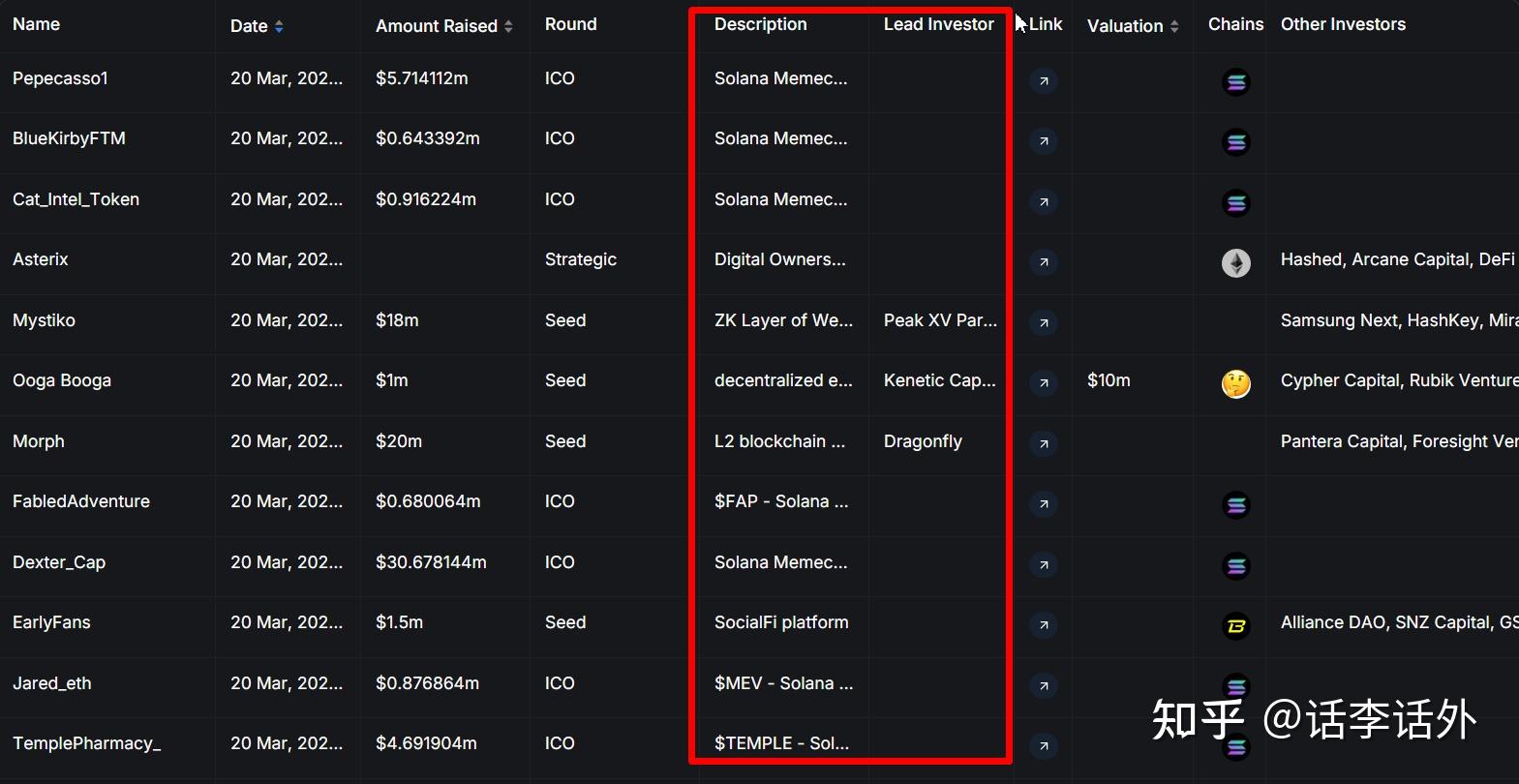1519x784 pixels.
Task: Click the Ethereum chain icon for Asterix
Action: pyautogui.click(x=1236, y=263)
